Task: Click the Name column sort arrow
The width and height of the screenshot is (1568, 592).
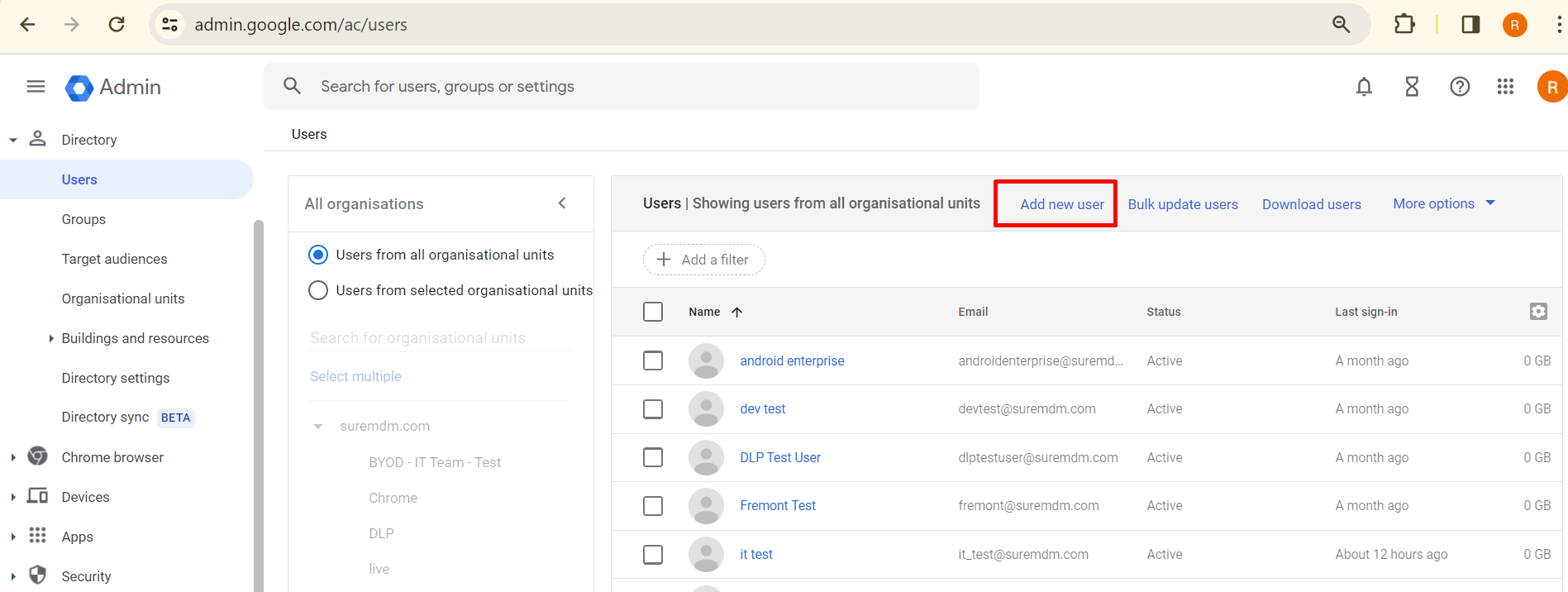Action: point(737,312)
